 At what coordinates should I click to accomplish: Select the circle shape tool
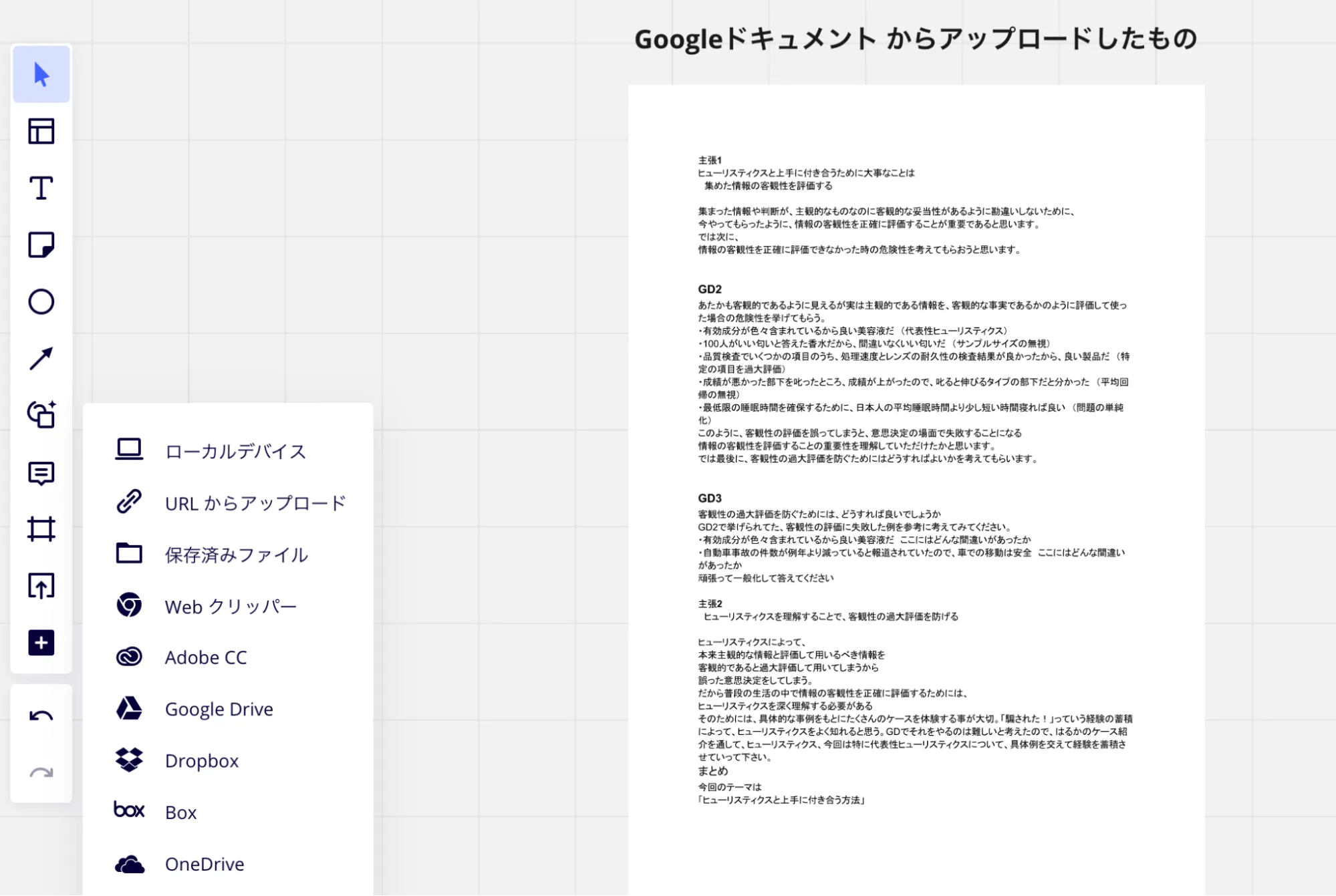pos(41,302)
